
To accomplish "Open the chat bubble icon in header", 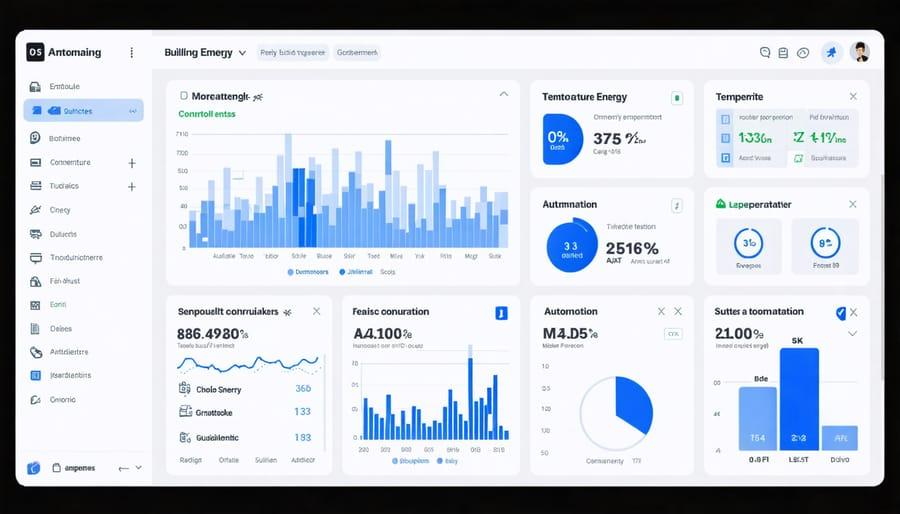I will (x=765, y=53).
